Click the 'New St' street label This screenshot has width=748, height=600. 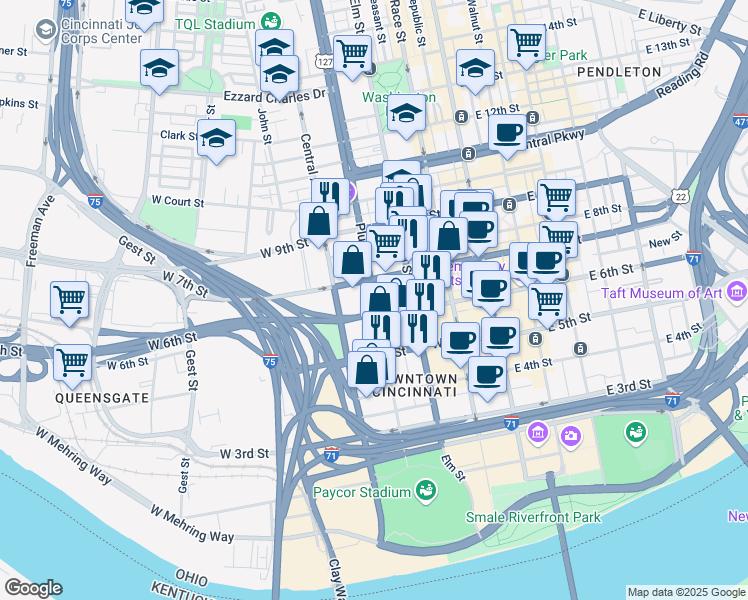pyautogui.click(x=665, y=239)
